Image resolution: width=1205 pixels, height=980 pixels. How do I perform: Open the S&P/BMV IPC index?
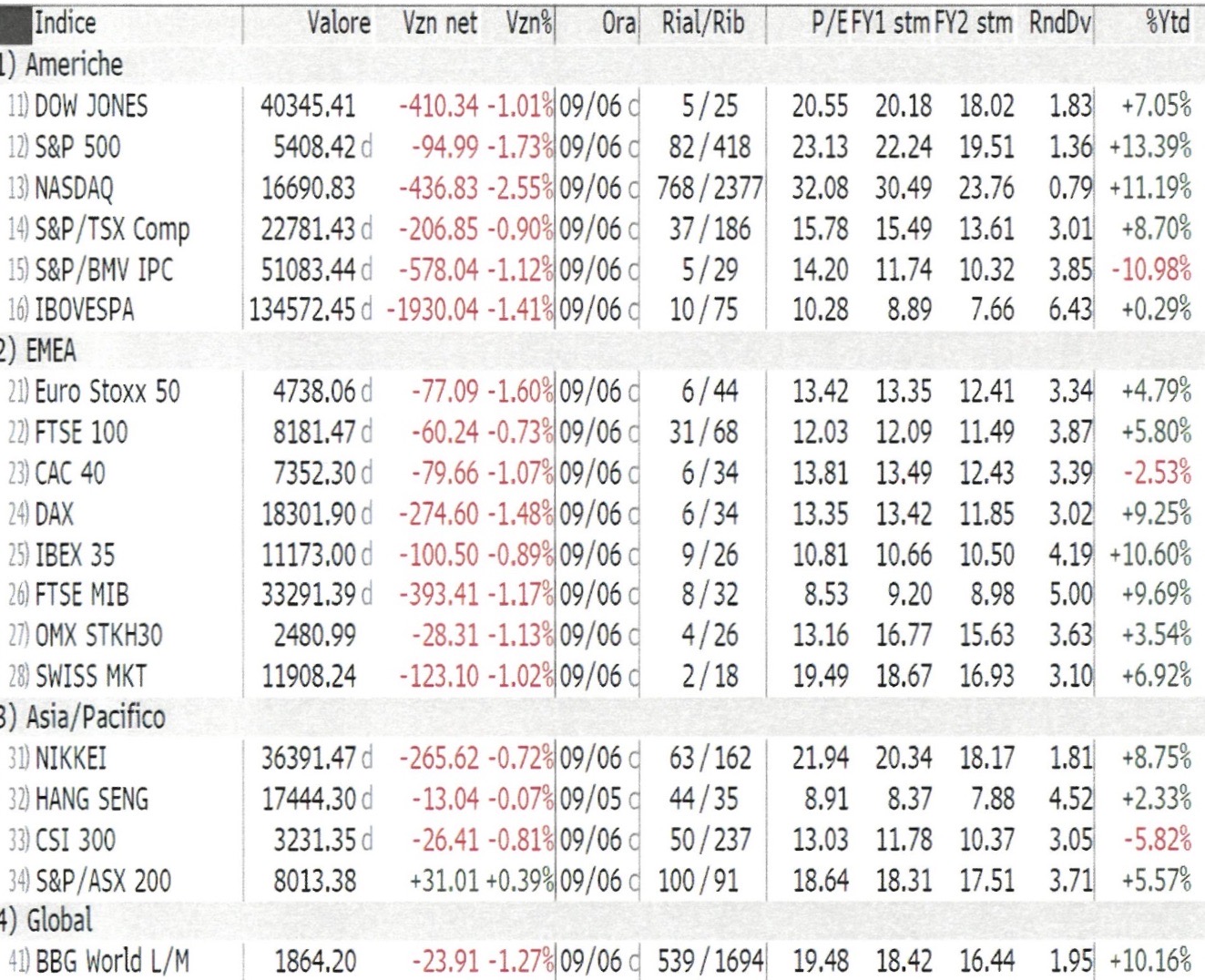[x=103, y=270]
